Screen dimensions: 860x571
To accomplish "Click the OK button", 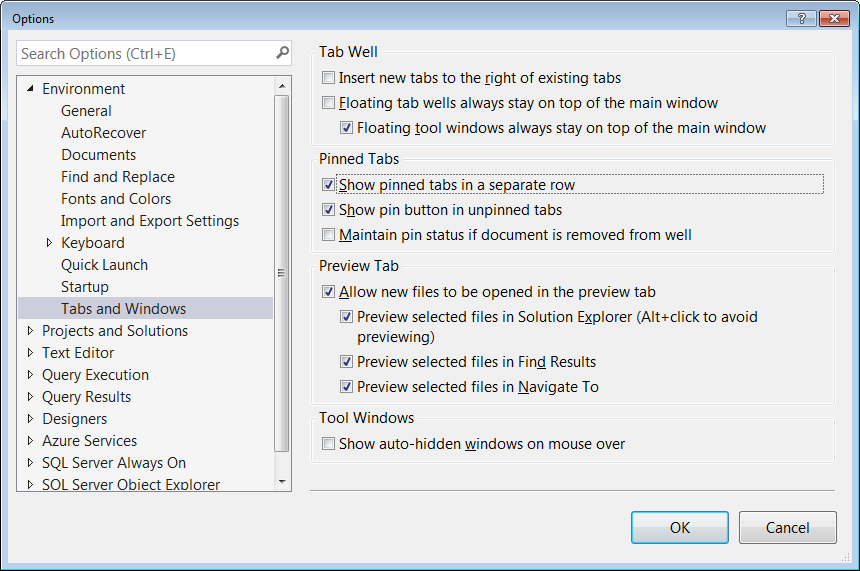I will tap(680, 528).
